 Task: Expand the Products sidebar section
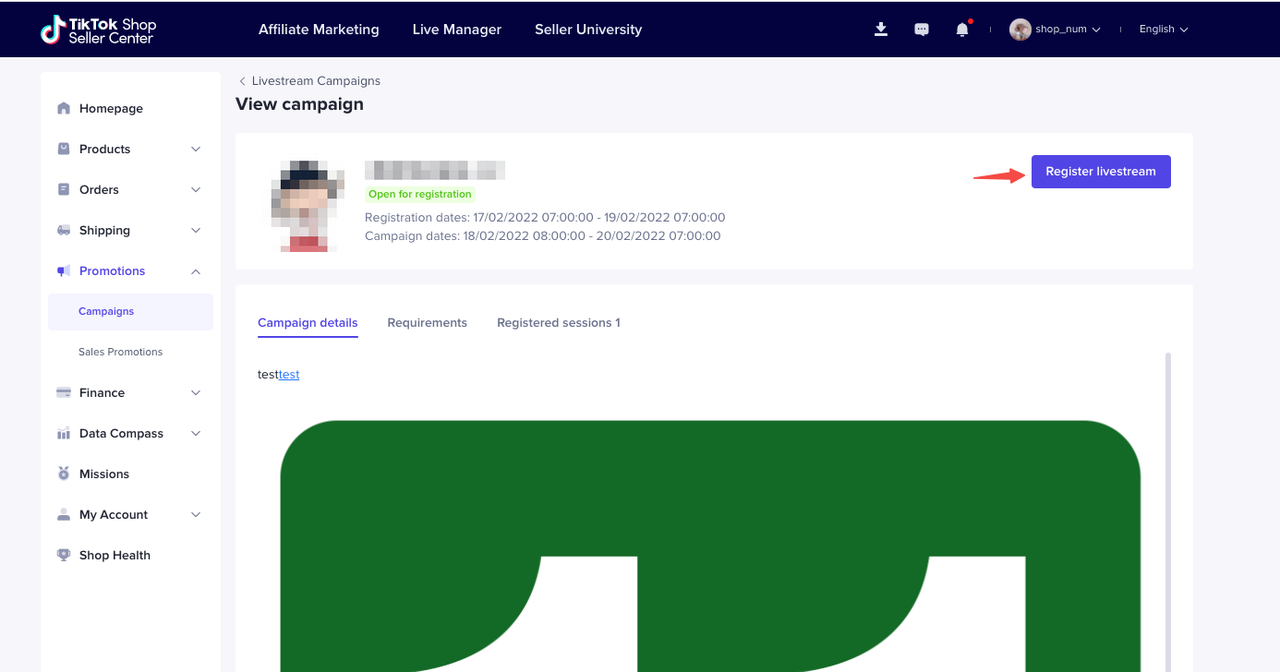[196, 149]
